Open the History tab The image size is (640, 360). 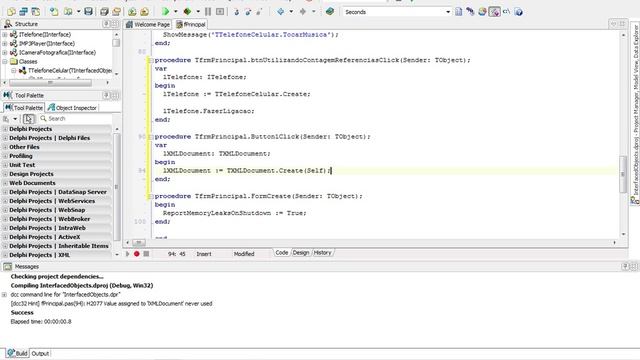322,253
